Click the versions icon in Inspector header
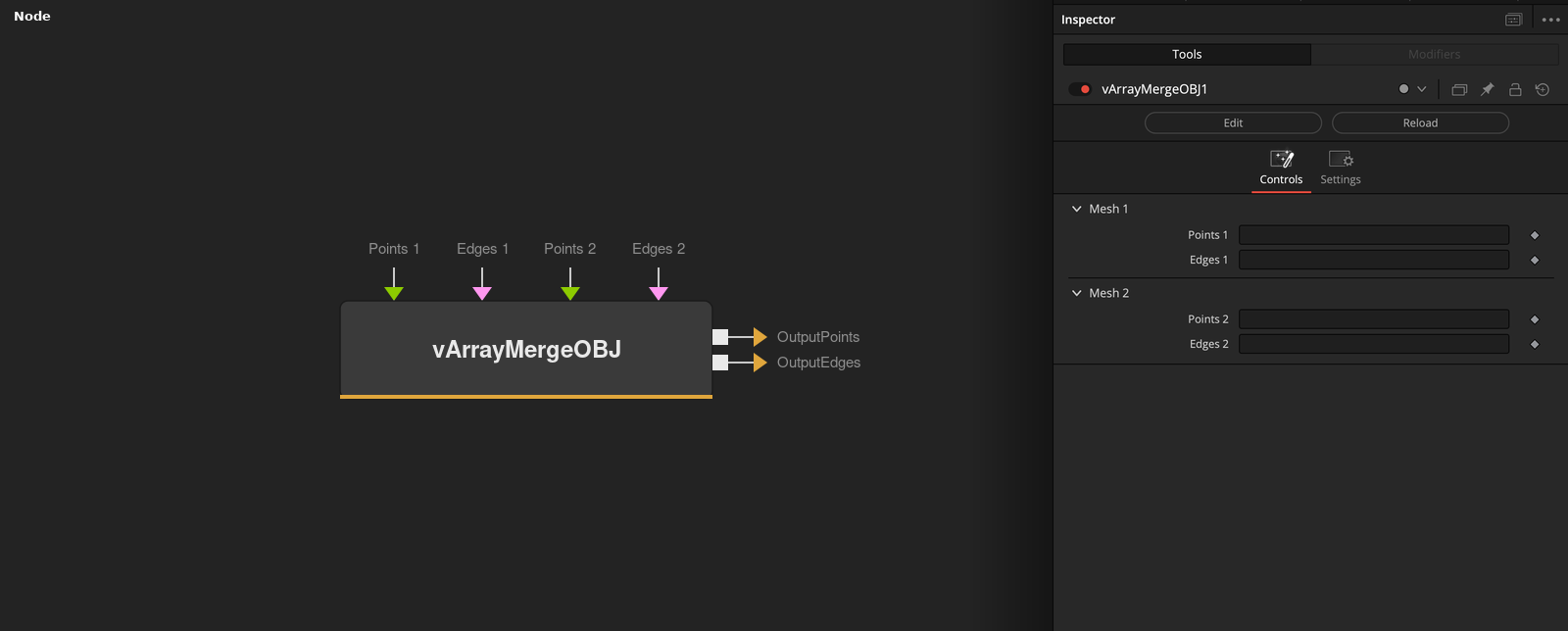This screenshot has height=631, width=1568. point(1459,89)
